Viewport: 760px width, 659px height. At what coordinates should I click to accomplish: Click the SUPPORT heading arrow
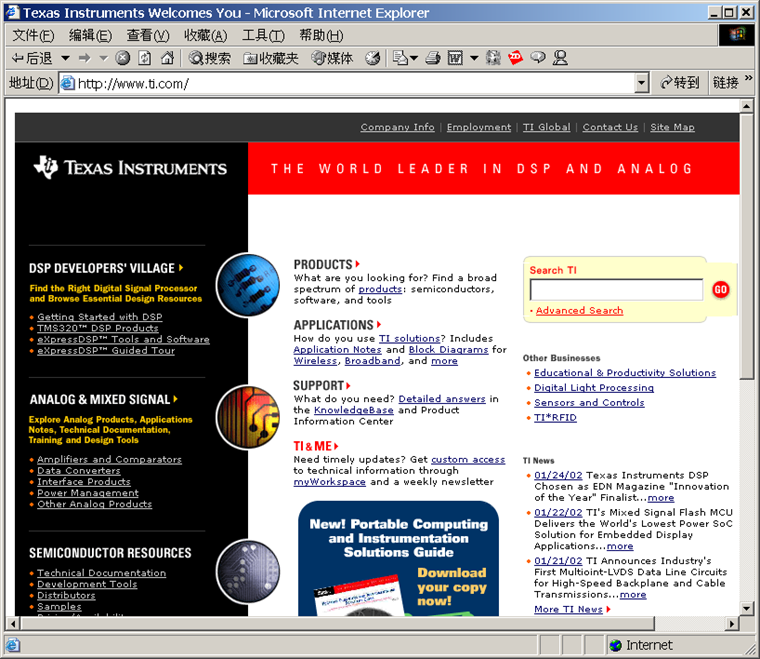348,386
